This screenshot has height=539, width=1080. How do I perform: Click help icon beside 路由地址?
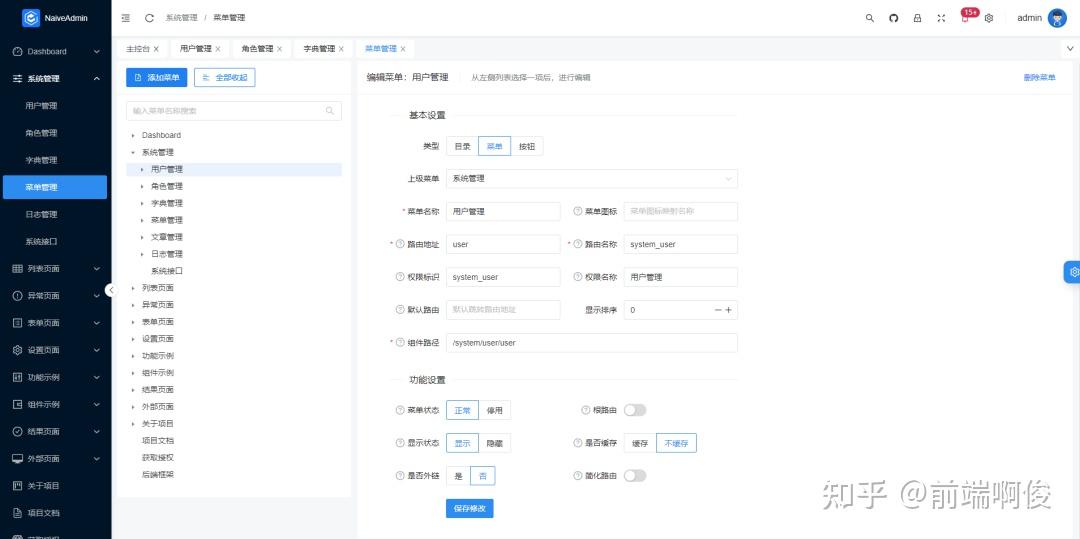[400, 244]
